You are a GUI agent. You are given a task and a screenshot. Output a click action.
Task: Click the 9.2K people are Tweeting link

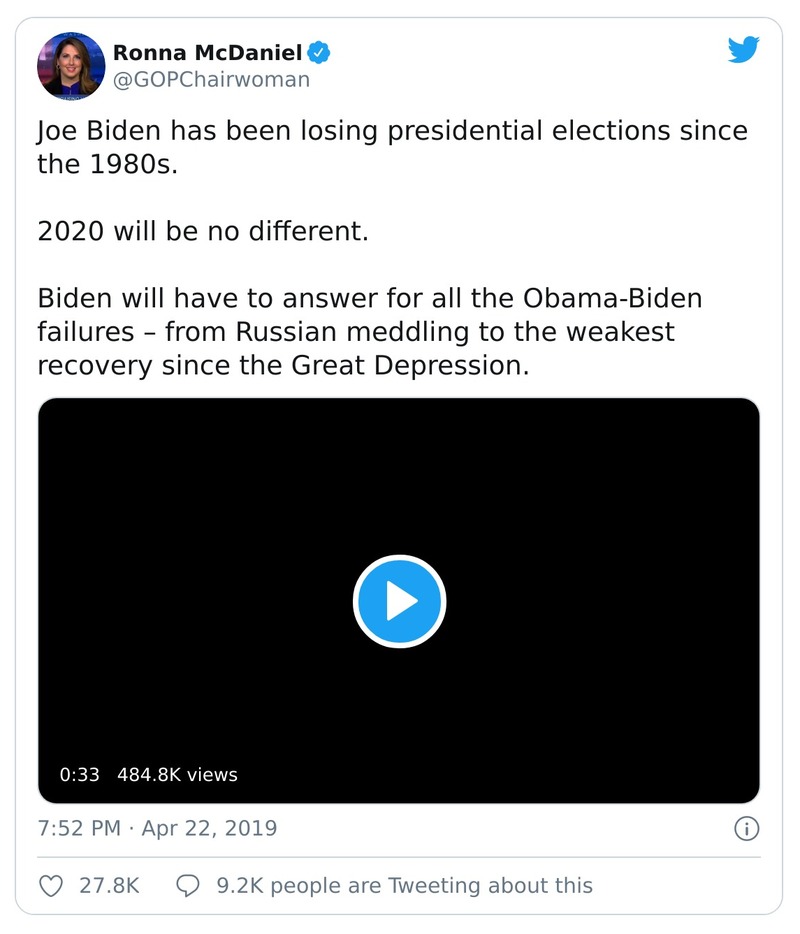405,885
